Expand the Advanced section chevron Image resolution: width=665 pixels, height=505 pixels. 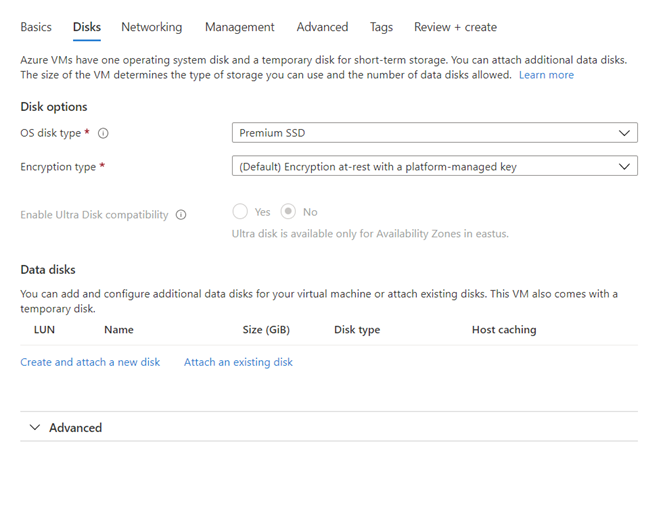35,427
